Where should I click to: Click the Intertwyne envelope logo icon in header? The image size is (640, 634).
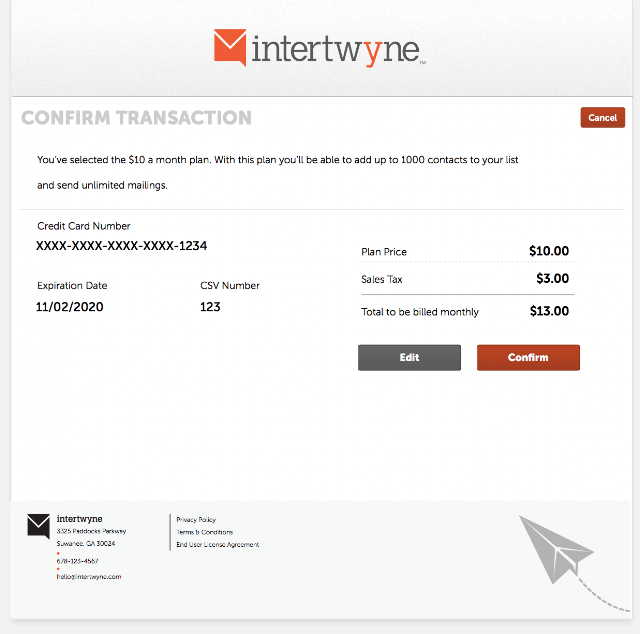229,47
